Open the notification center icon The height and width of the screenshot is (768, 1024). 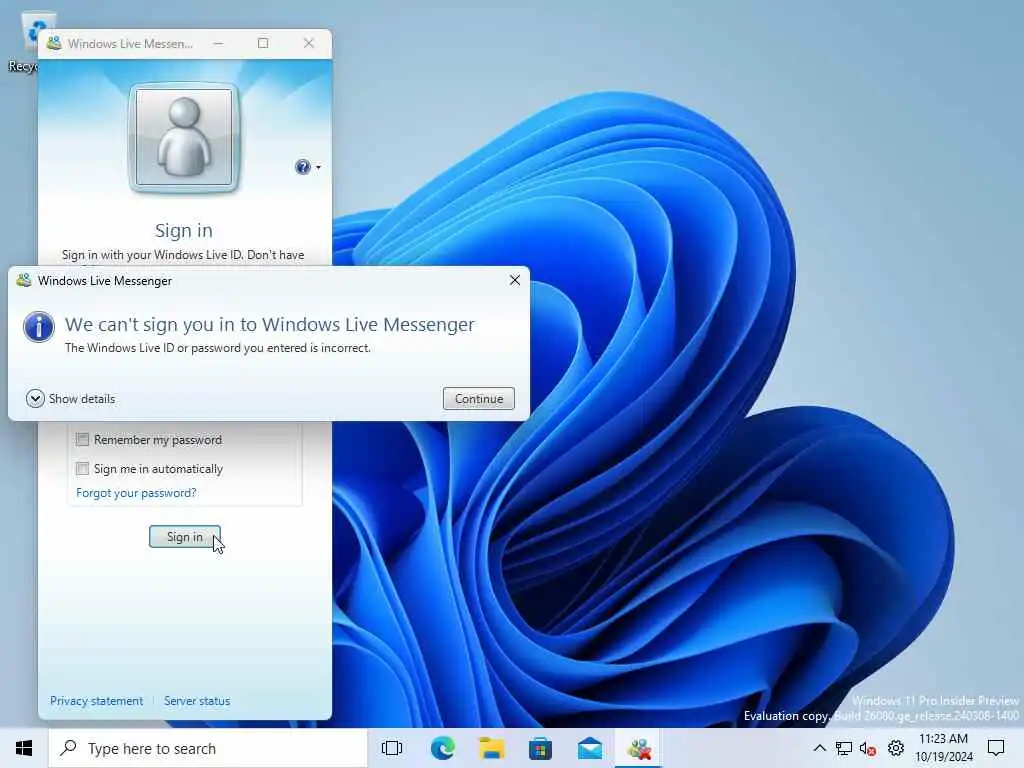click(x=996, y=748)
